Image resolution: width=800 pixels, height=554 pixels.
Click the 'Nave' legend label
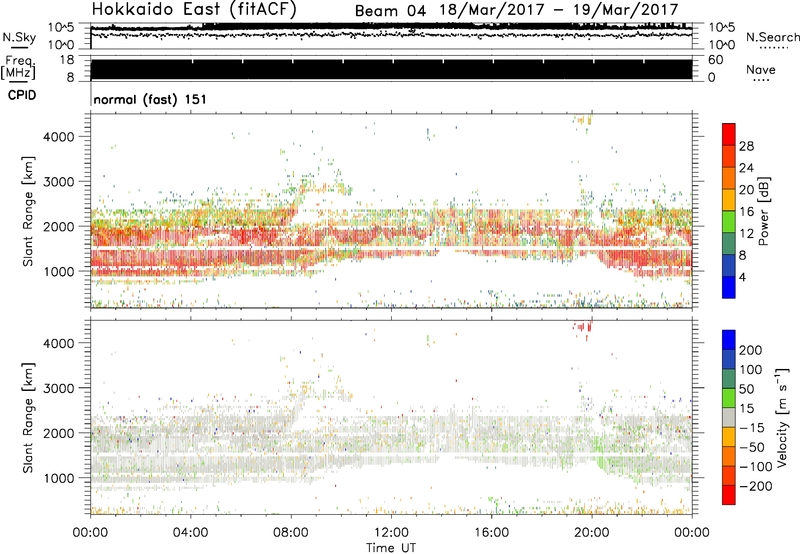point(760,69)
